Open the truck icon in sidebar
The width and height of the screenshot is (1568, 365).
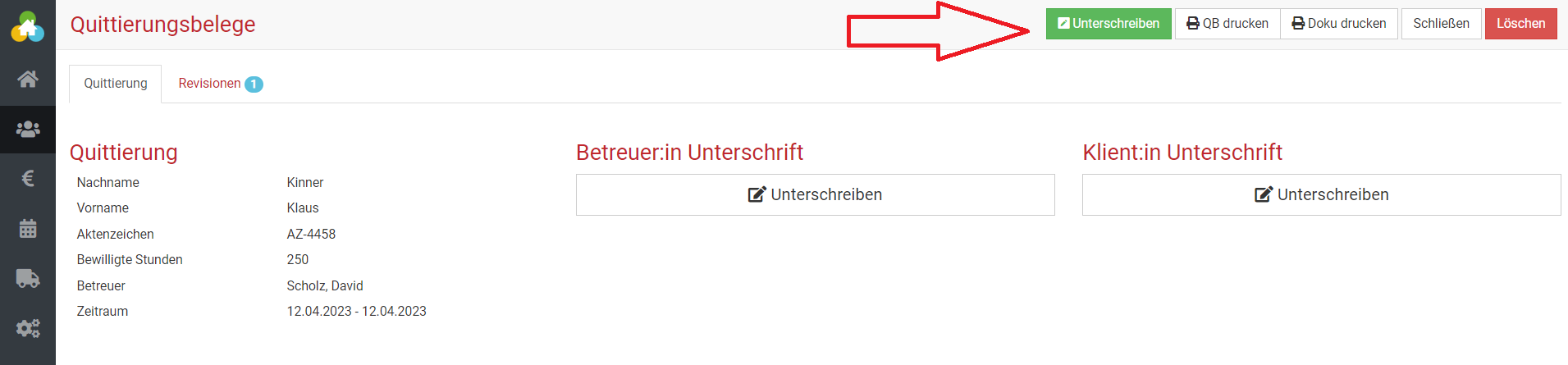click(28, 278)
